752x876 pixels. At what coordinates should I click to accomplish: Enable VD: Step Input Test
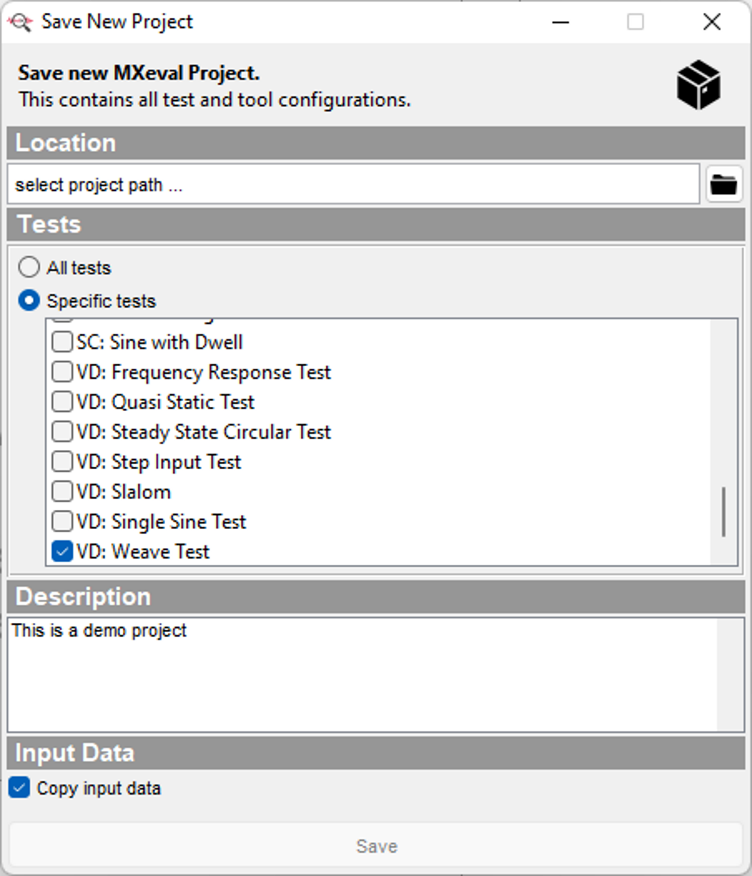[62, 462]
